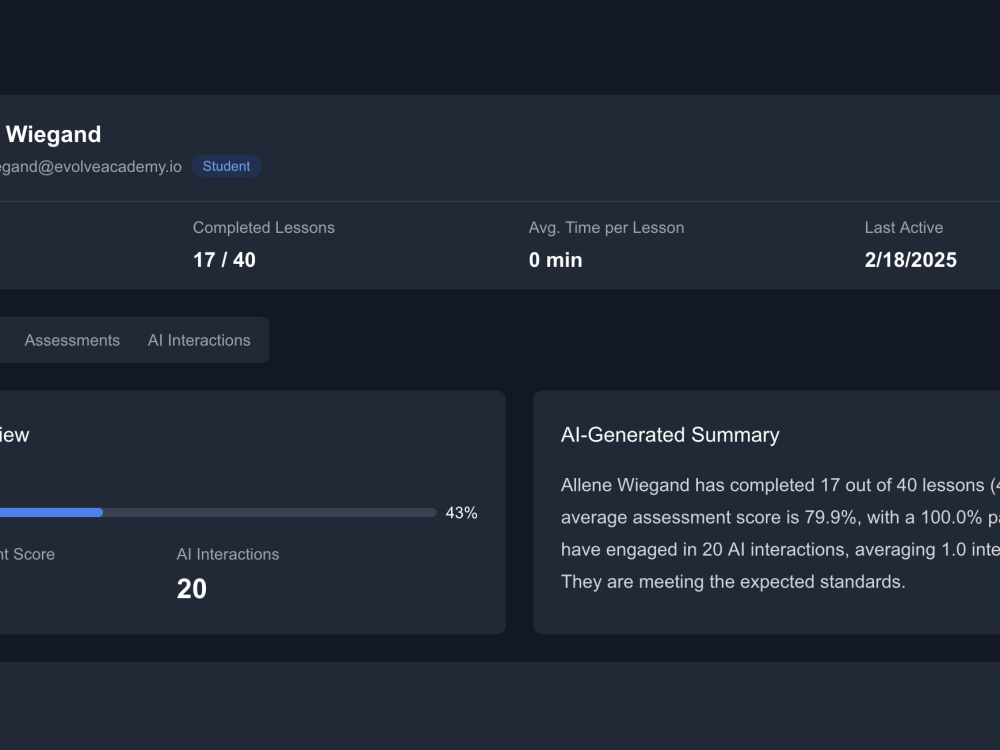Viewport: 1000px width, 750px height.
Task: Click the evolveacademy.io email address
Action: tap(91, 166)
